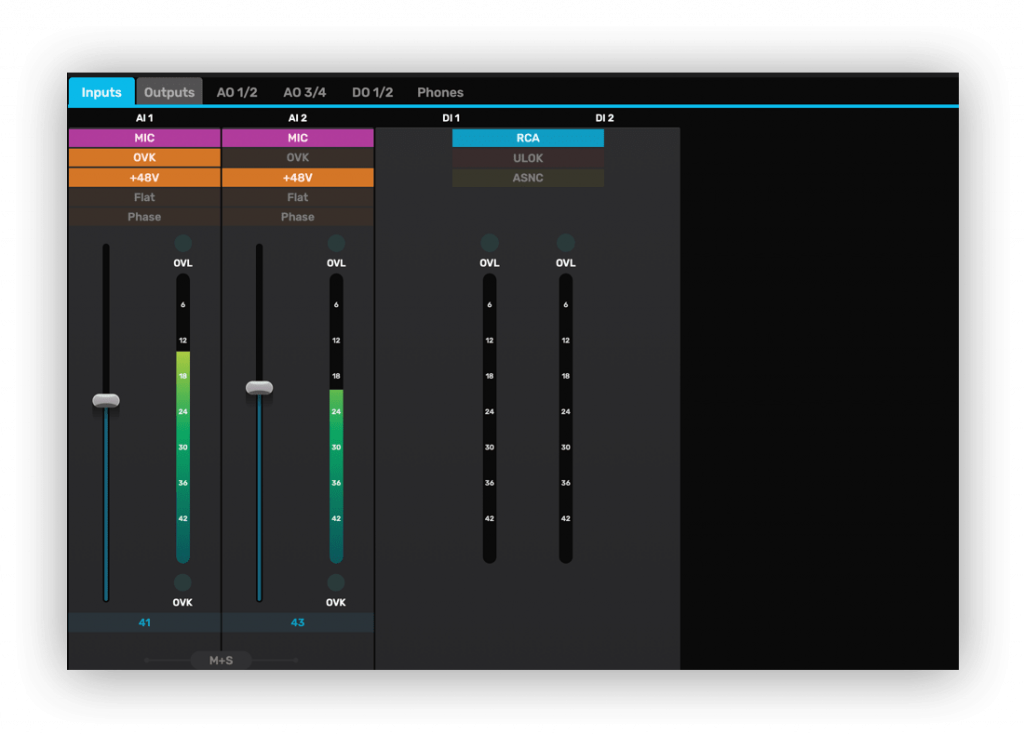Click the AI 1 gain fader handle
Image resolution: width=1024 pixels, height=735 pixels.
[x=105, y=400]
